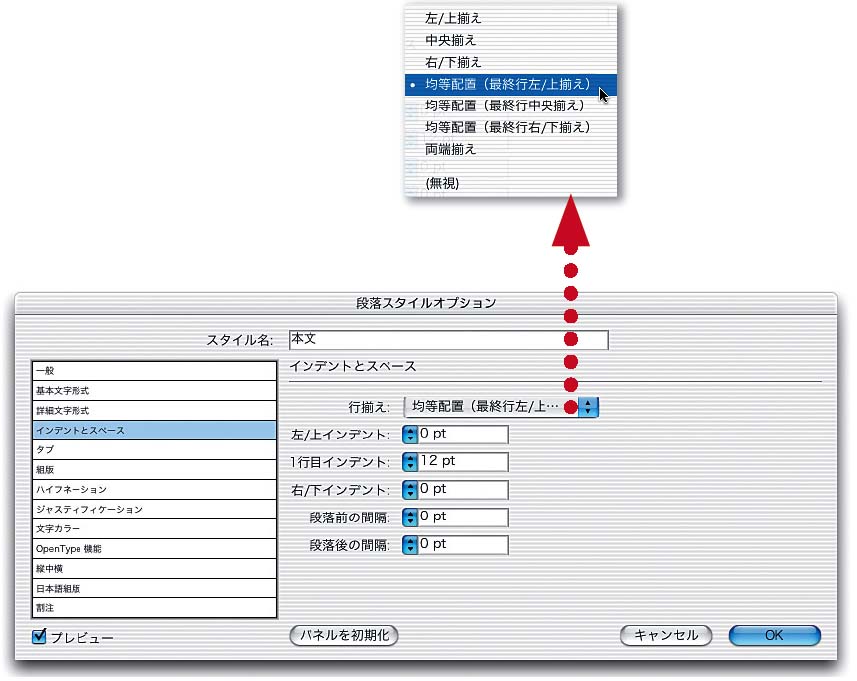Select 均等配置（最終行右/下揃え） option
Viewport: 857px width, 681px height.
point(510,127)
